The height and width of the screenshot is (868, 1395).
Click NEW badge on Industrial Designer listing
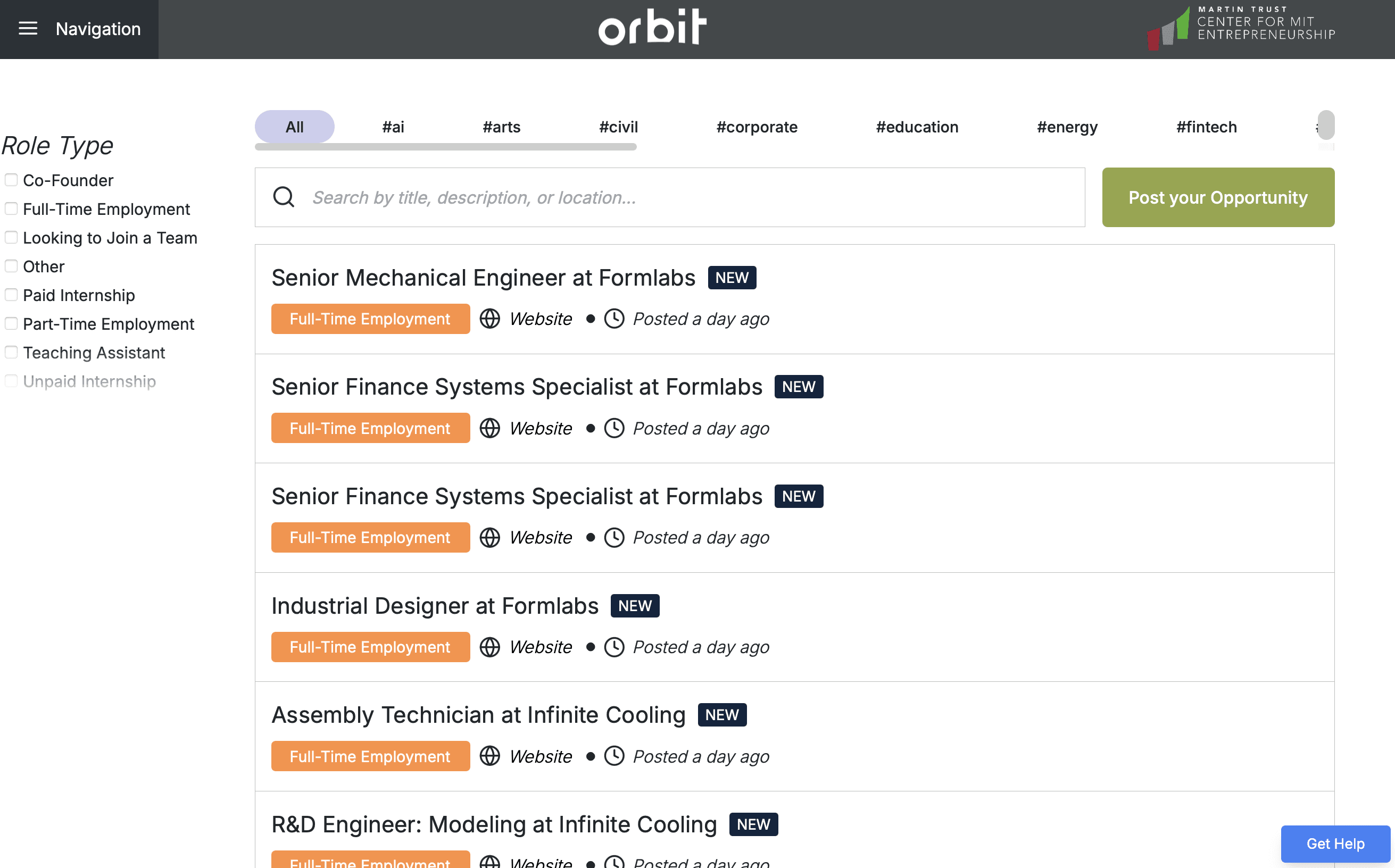[635, 606]
